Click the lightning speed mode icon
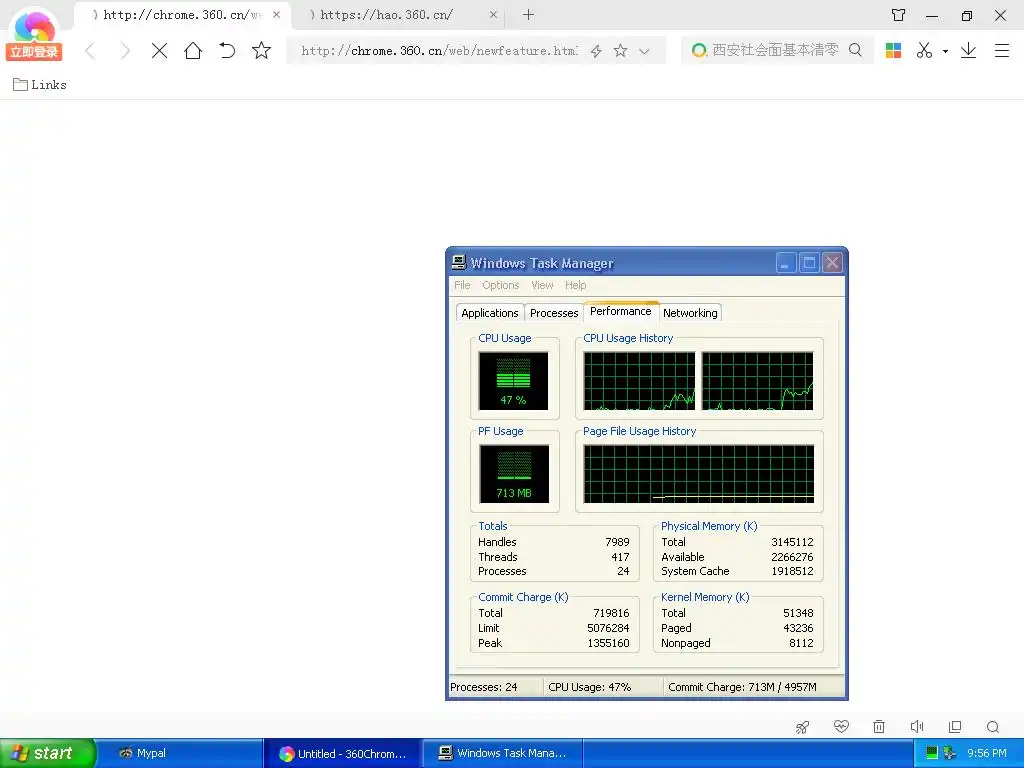 [x=596, y=51]
